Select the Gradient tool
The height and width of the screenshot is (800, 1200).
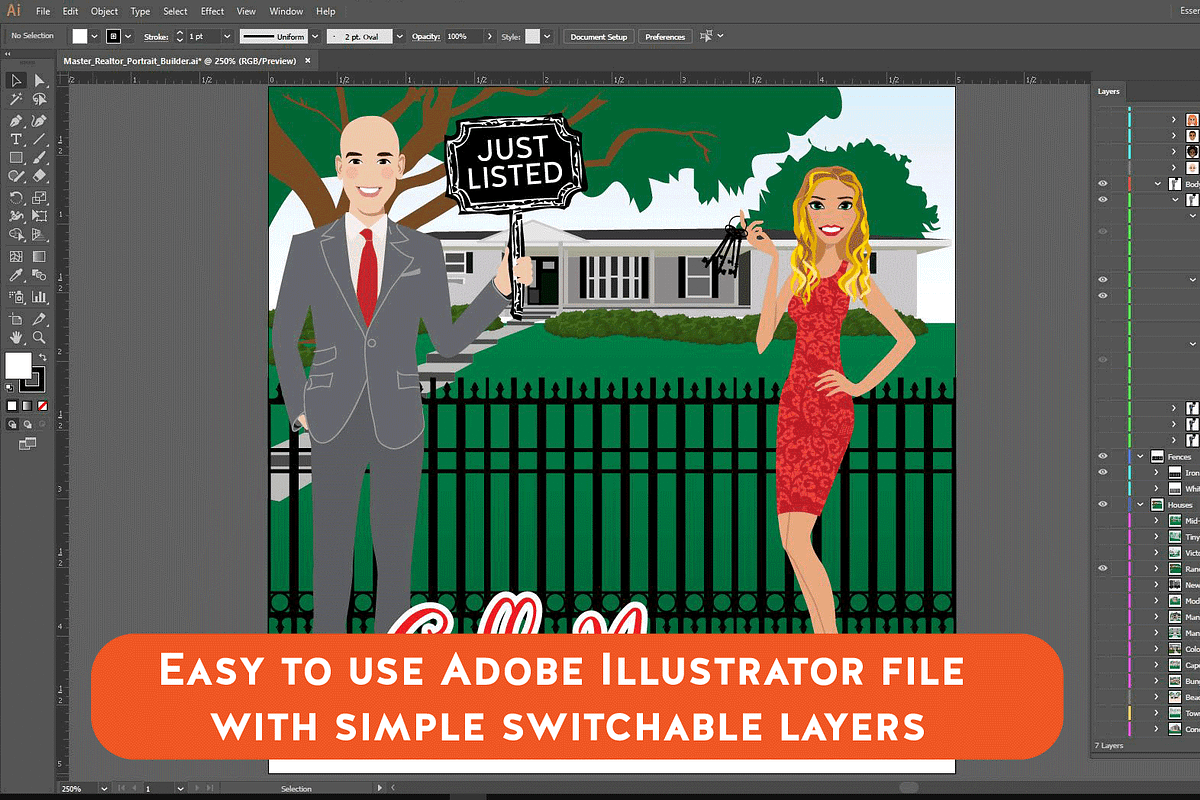pos(40,256)
